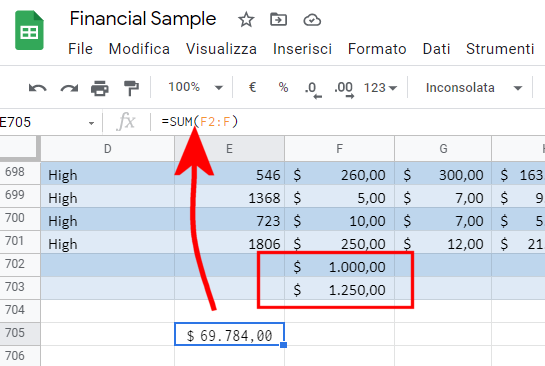
Task: Open the Google Sheets home icon
Action: point(29,30)
